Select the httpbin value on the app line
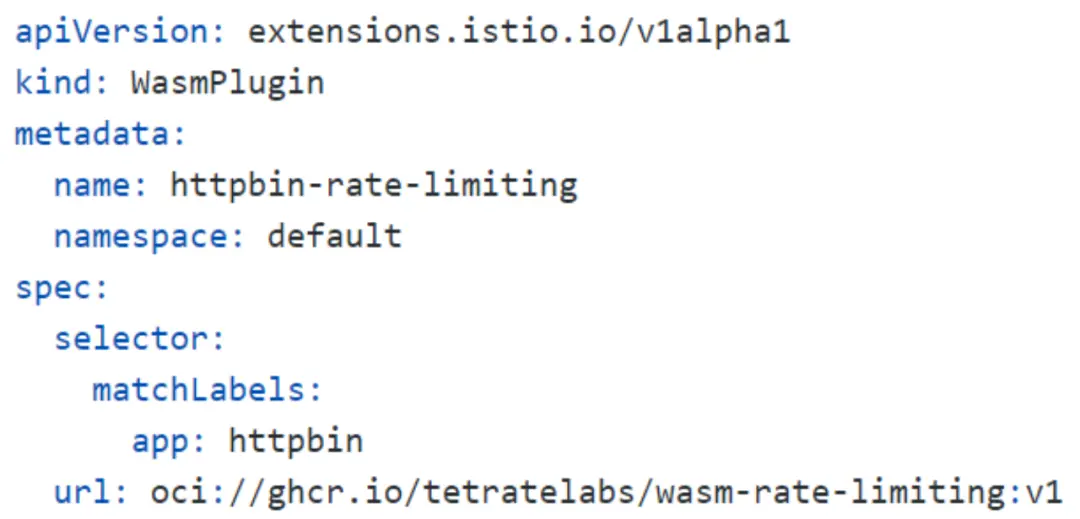 point(296,441)
